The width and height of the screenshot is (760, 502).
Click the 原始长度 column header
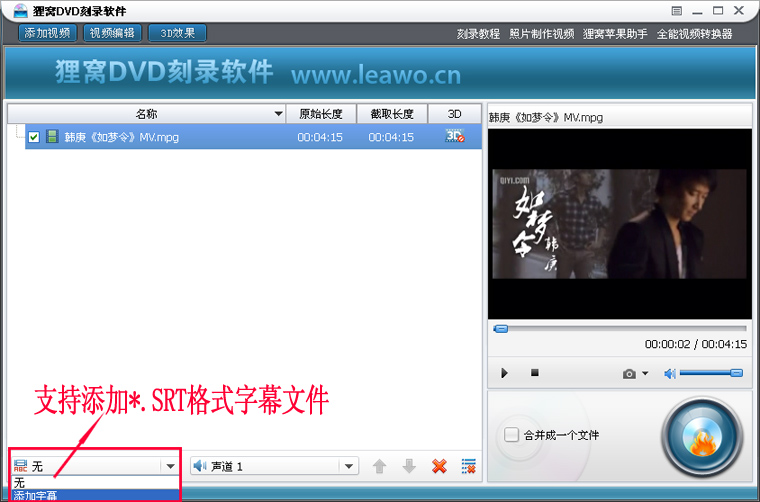[x=321, y=114]
